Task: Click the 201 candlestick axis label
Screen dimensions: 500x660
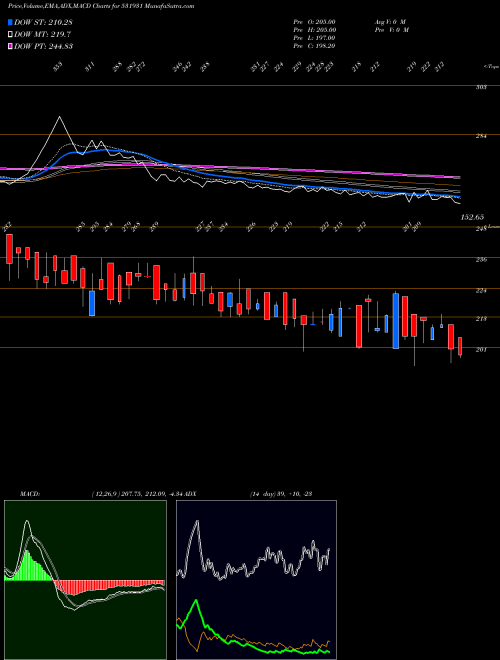Action: (x=482, y=349)
